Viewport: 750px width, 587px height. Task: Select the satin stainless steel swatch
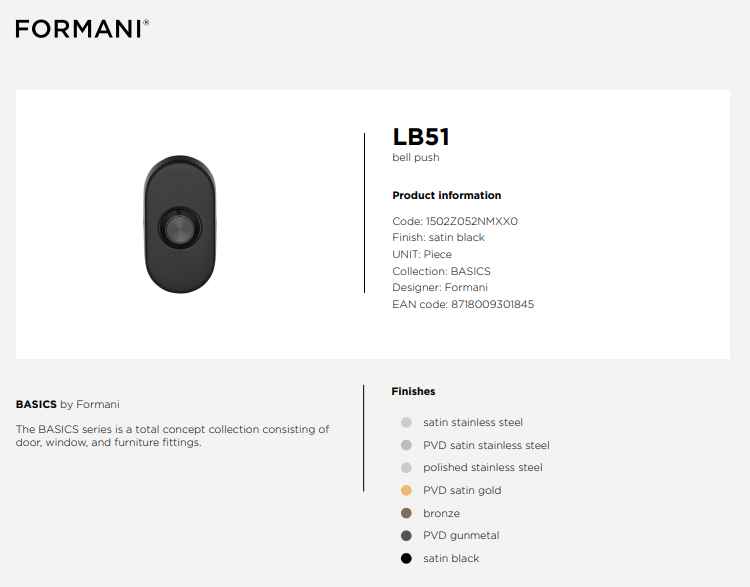[406, 422]
